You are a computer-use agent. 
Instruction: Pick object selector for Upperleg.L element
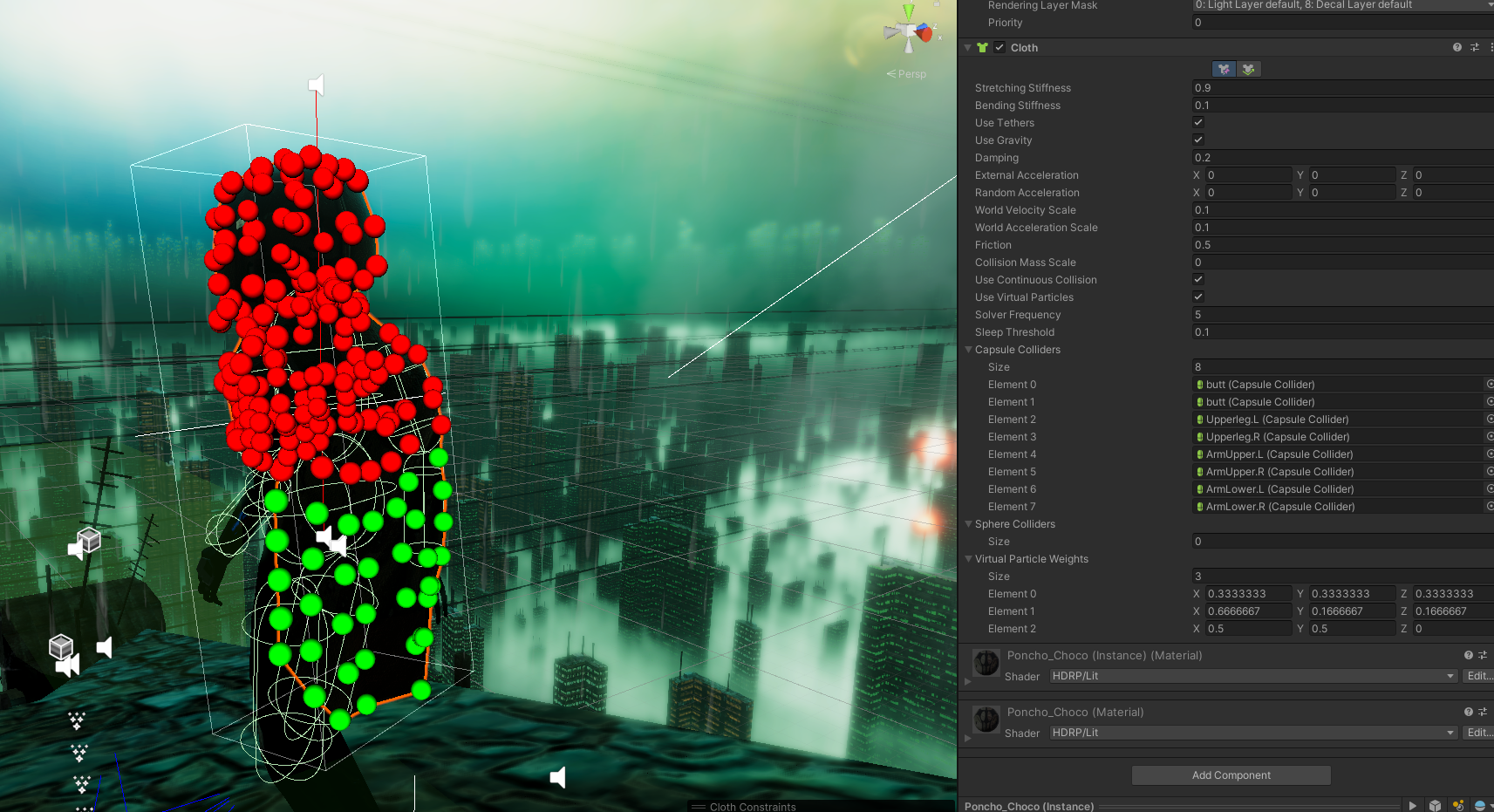[x=1490, y=419]
